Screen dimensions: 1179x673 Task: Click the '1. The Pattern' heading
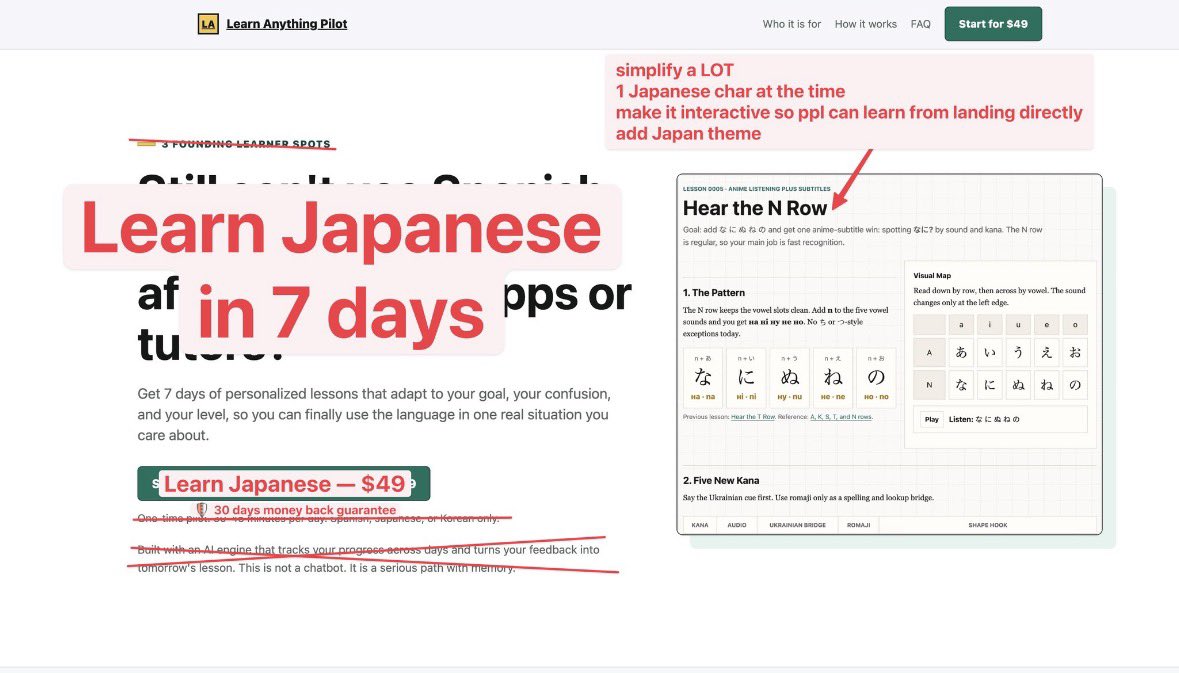click(714, 293)
